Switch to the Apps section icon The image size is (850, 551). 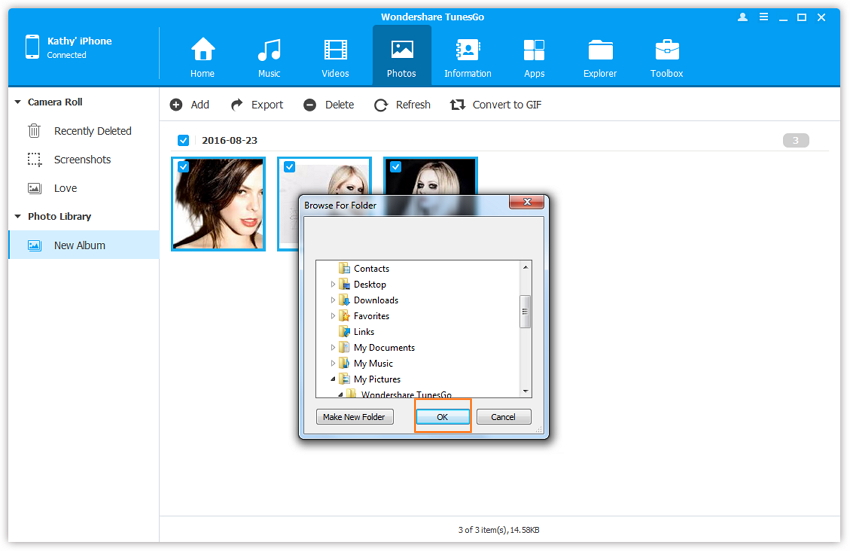coord(534,50)
